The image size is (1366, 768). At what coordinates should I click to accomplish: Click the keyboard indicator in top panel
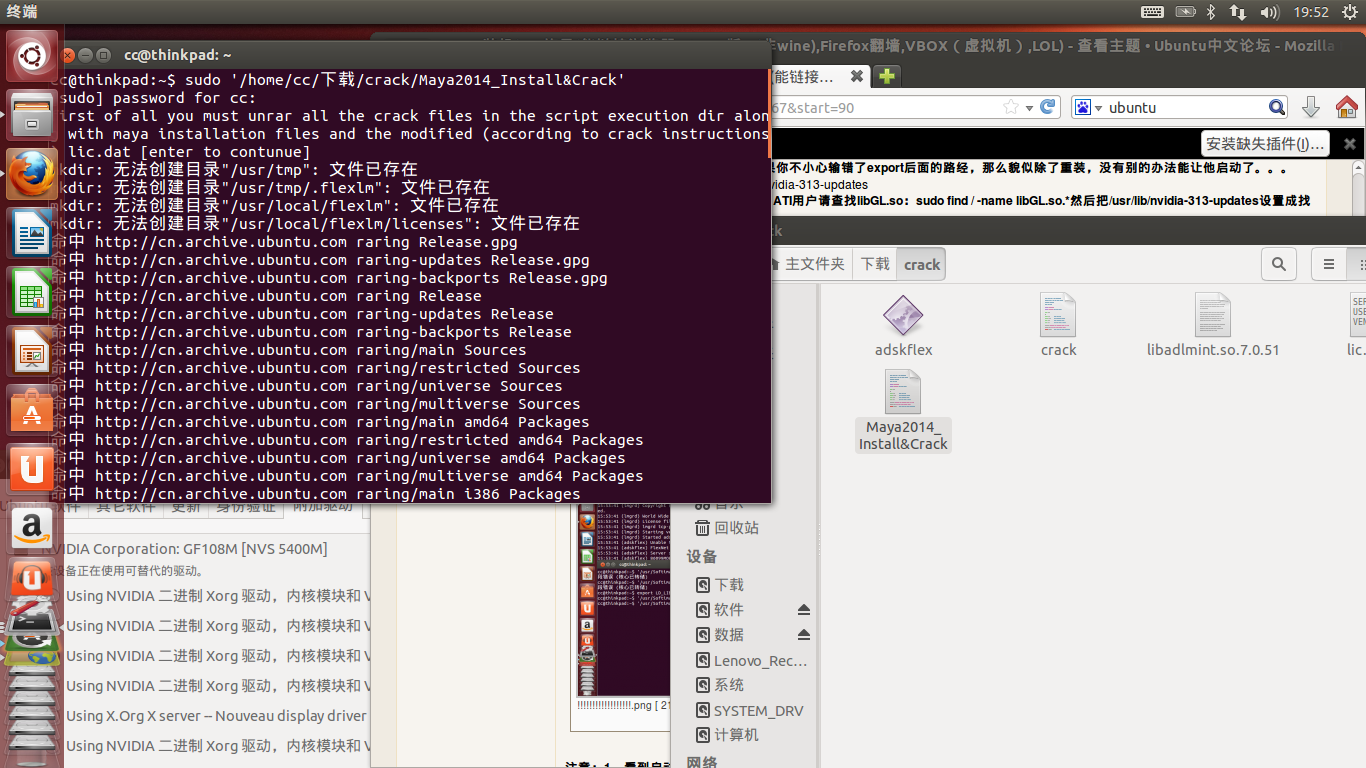(1152, 12)
